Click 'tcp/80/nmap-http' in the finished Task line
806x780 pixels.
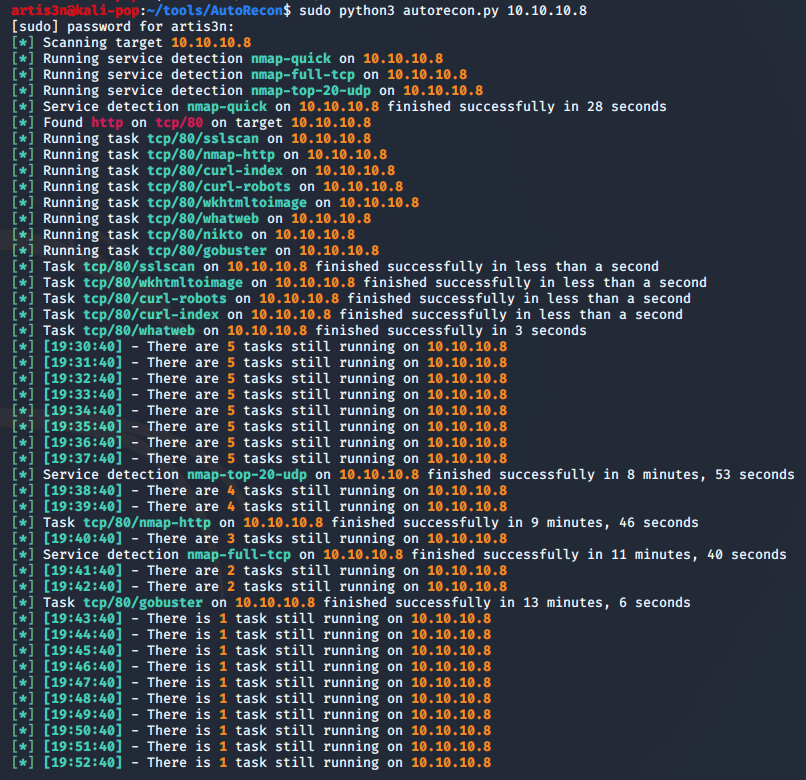point(147,522)
